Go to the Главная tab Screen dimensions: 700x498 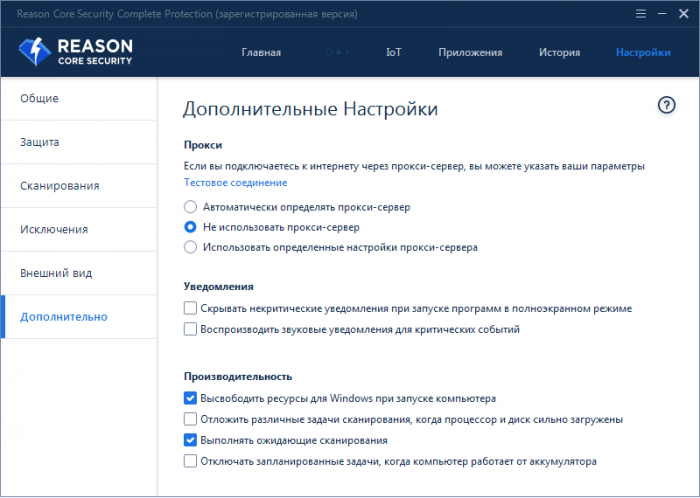(x=261, y=52)
